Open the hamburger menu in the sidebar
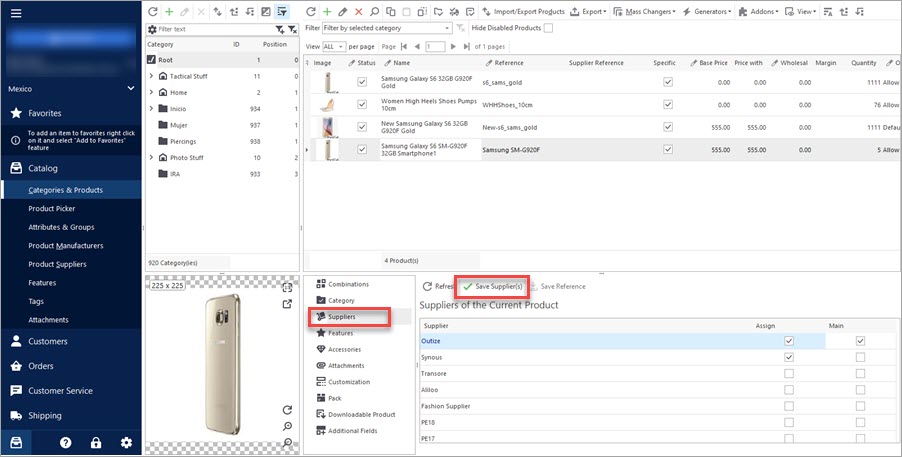 pos(16,13)
